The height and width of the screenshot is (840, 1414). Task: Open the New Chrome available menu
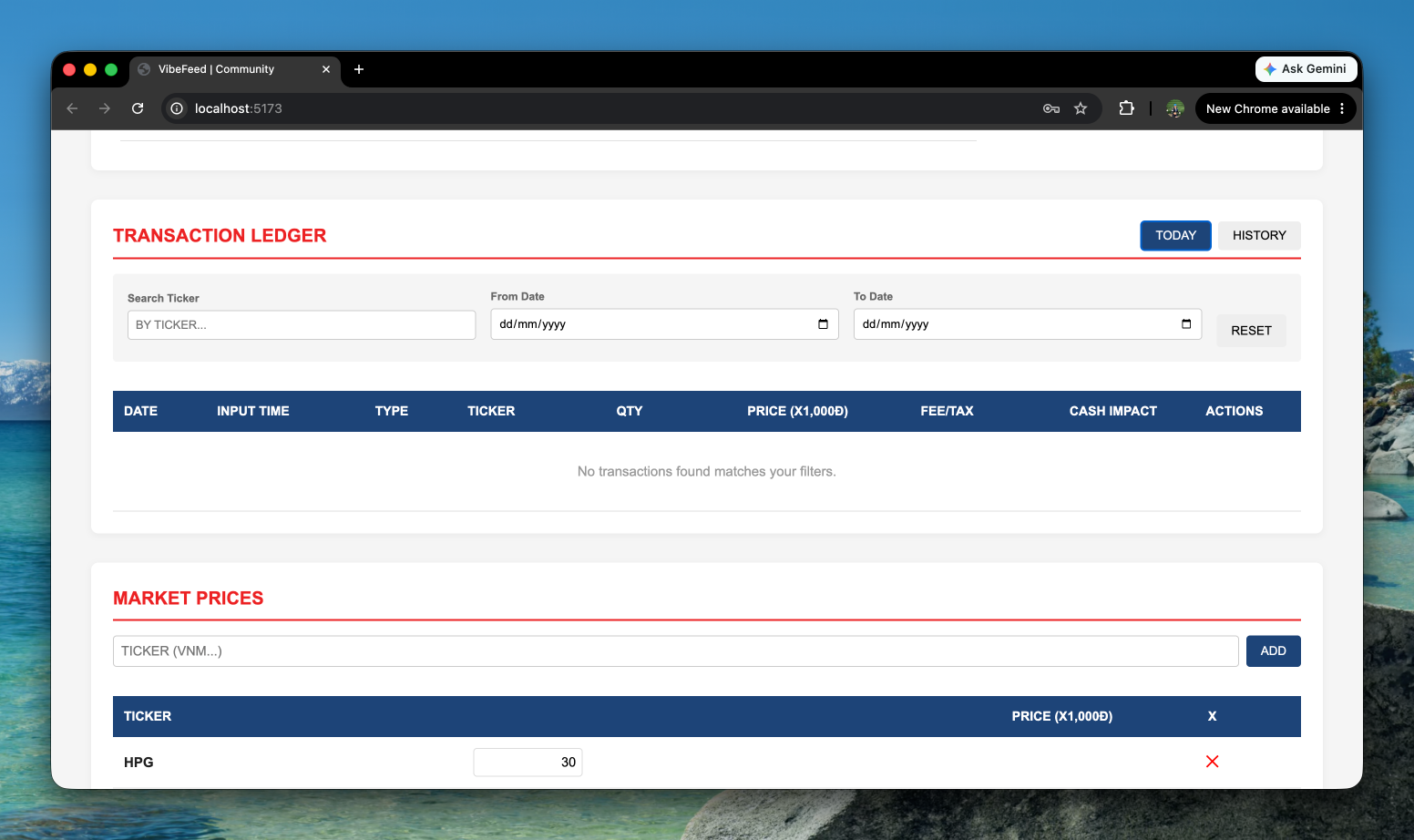point(1275,108)
